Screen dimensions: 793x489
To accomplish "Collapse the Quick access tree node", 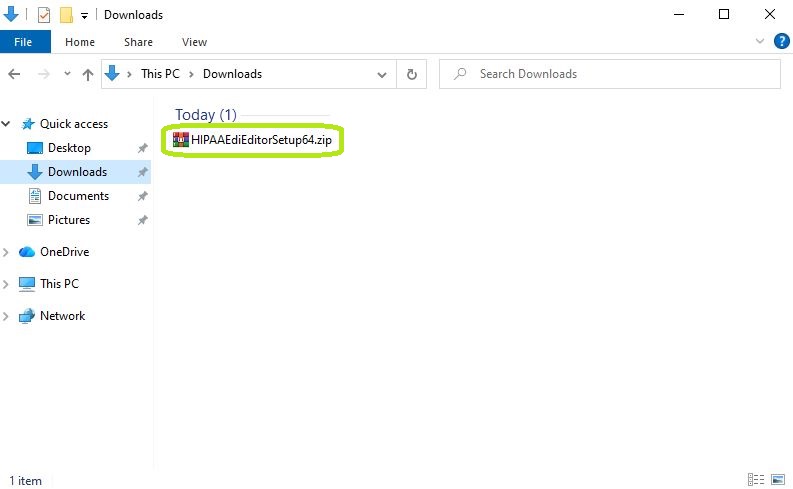I will click(6, 124).
